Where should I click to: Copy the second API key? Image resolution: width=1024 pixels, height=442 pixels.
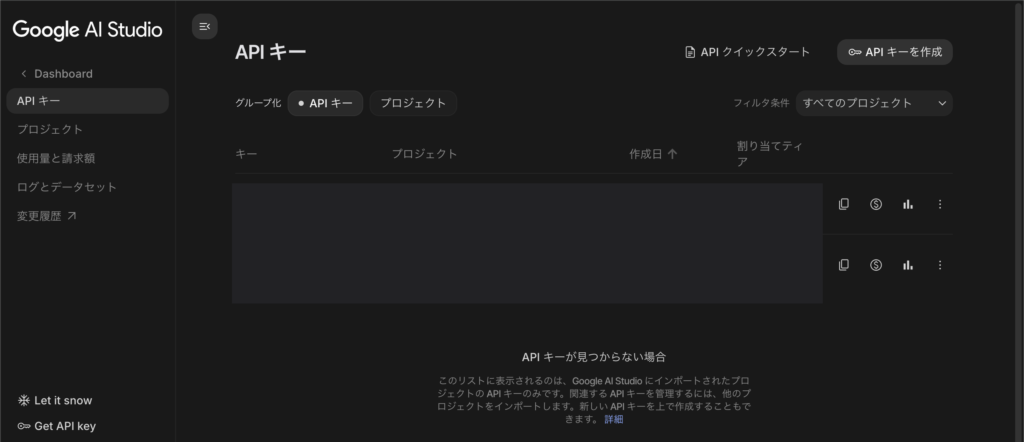844,265
